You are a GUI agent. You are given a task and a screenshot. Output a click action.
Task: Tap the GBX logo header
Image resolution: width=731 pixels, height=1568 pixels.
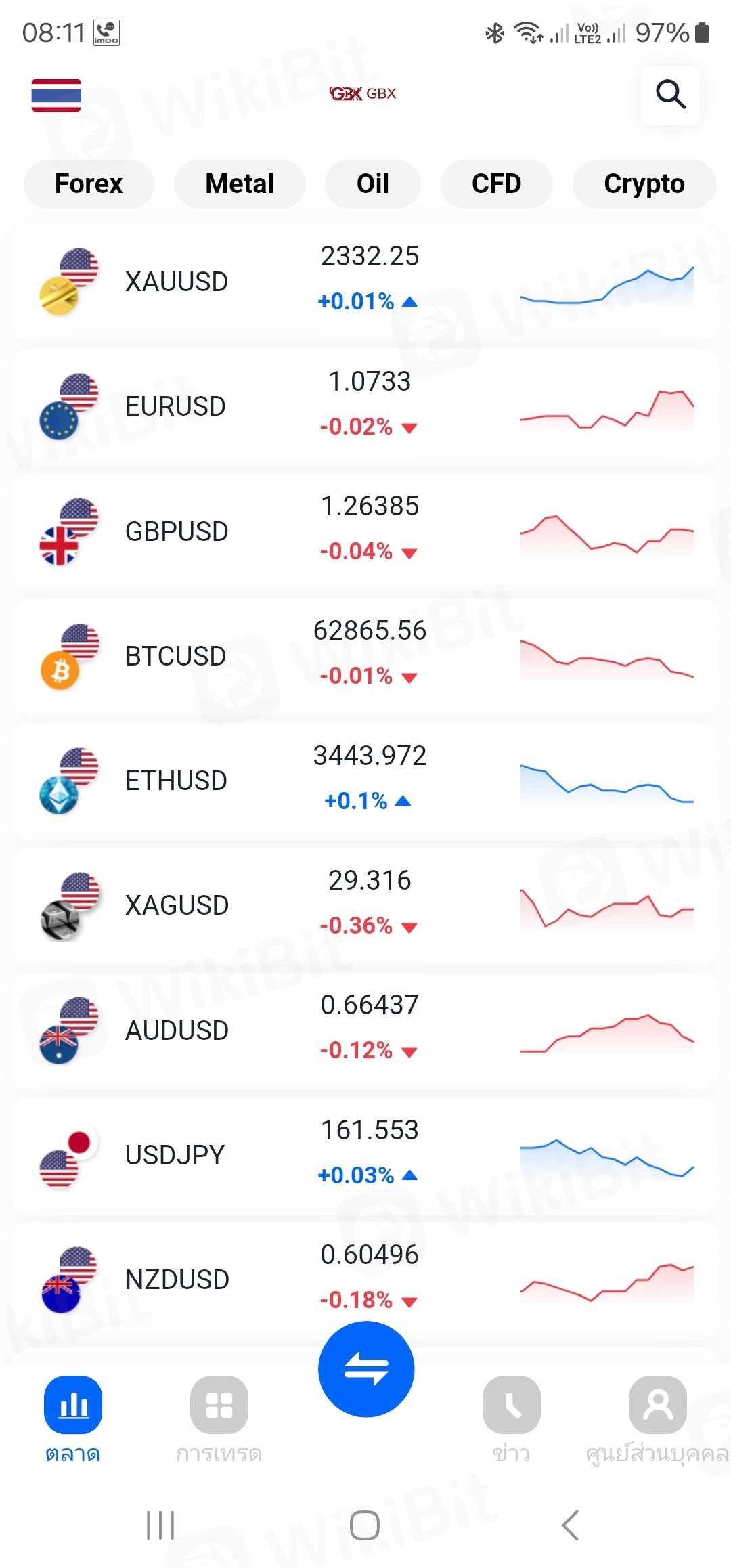[x=363, y=93]
